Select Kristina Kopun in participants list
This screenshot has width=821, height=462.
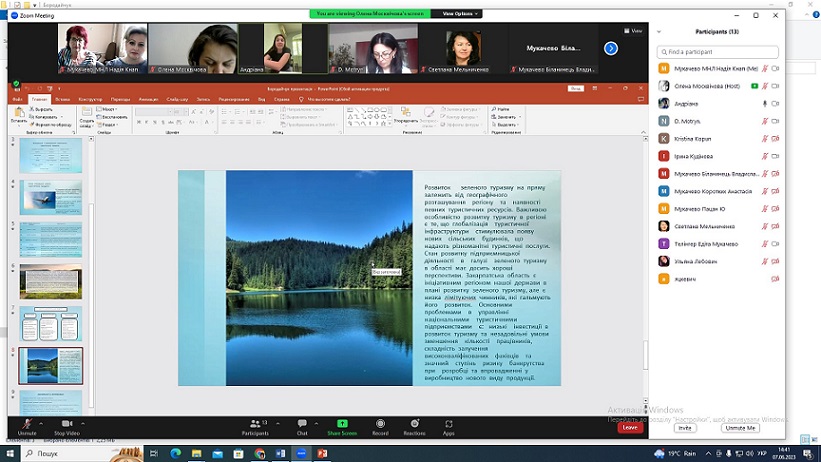pyautogui.click(x=718, y=139)
